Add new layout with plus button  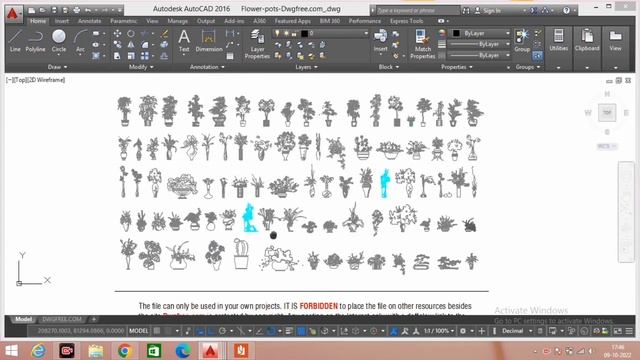93,319
